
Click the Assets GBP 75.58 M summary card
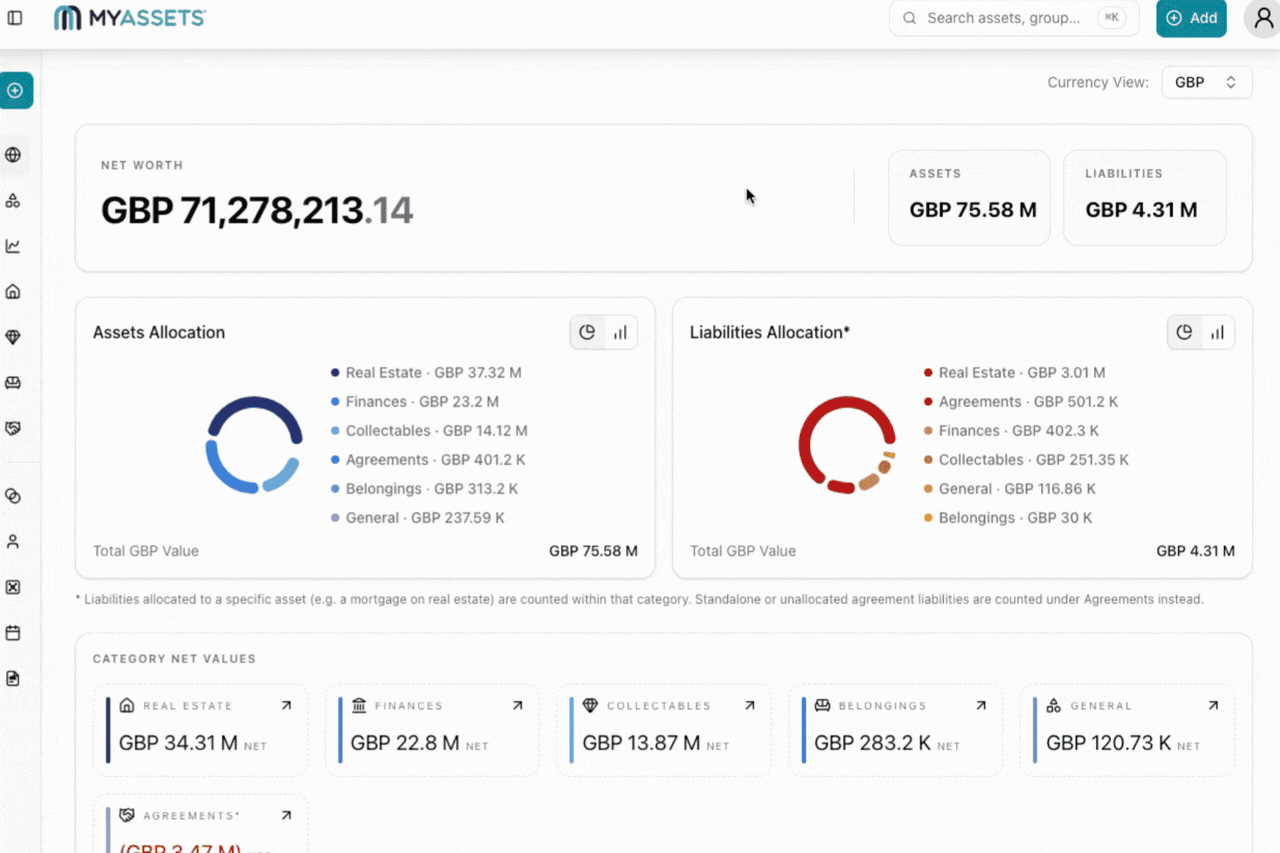(969, 198)
